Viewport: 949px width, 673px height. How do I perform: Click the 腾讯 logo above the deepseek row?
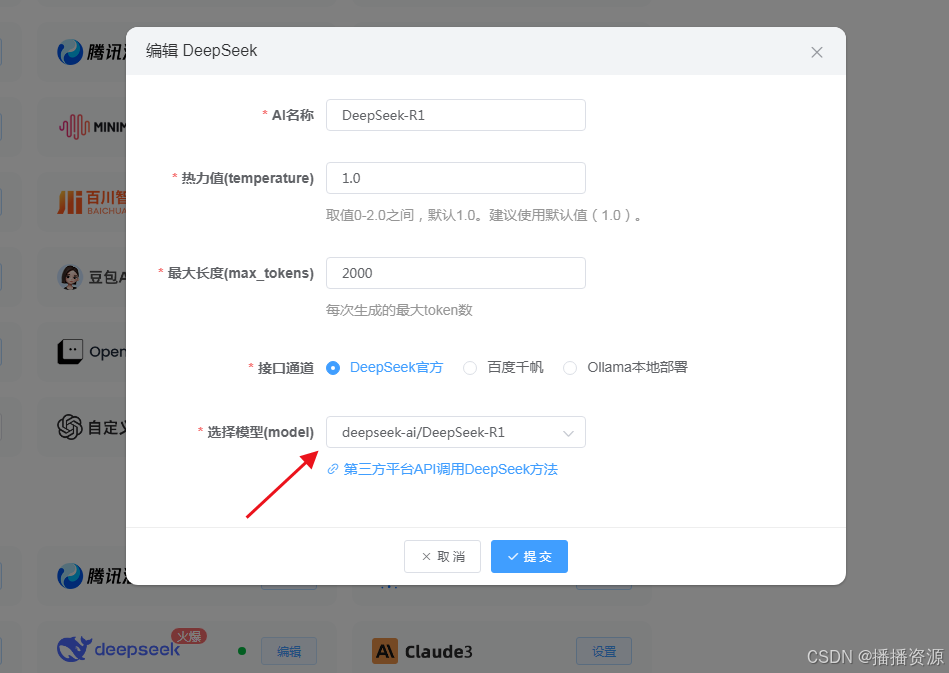click(x=70, y=576)
